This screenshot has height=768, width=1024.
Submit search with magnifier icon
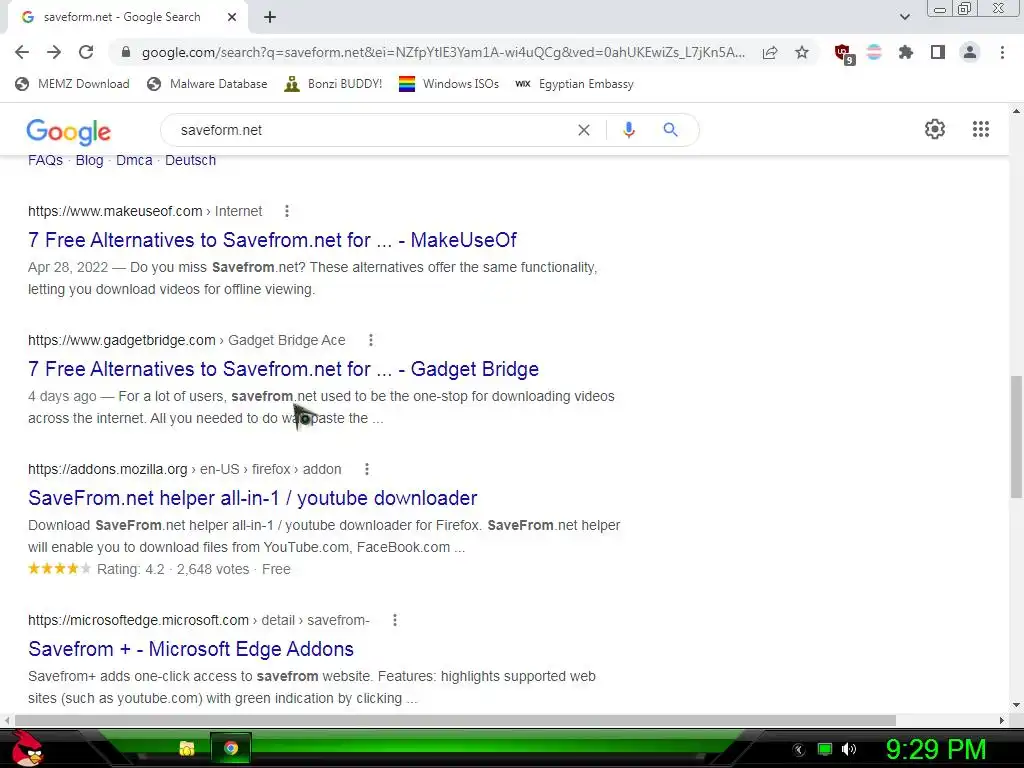[670, 130]
